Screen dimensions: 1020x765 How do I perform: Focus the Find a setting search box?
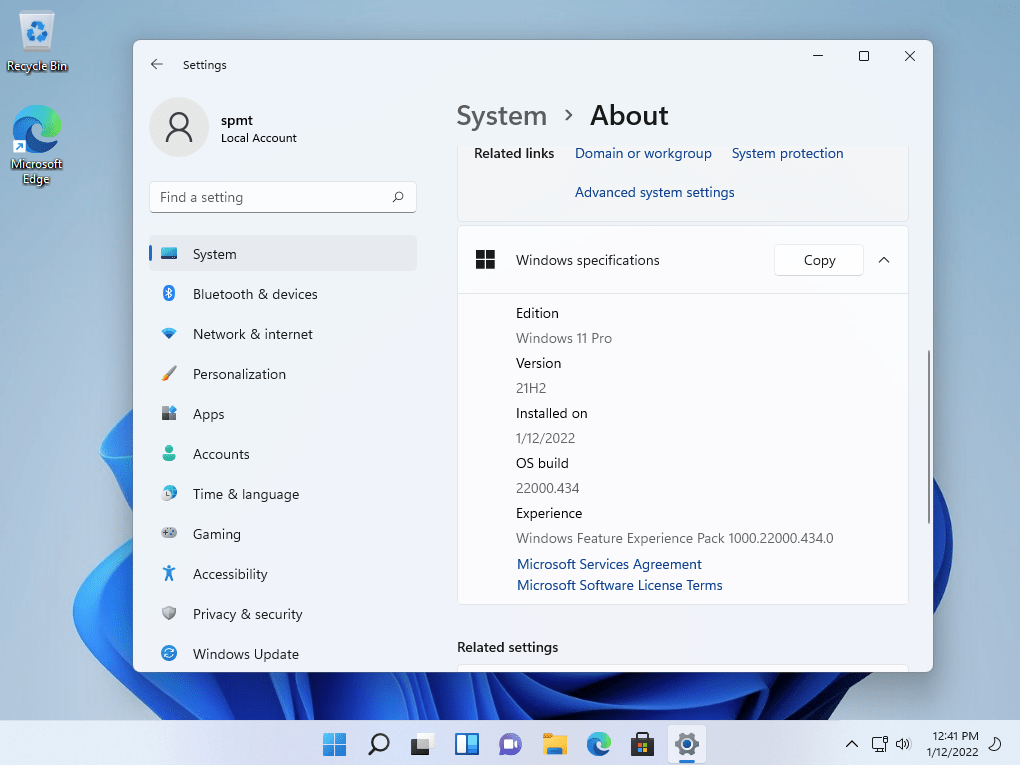(283, 196)
